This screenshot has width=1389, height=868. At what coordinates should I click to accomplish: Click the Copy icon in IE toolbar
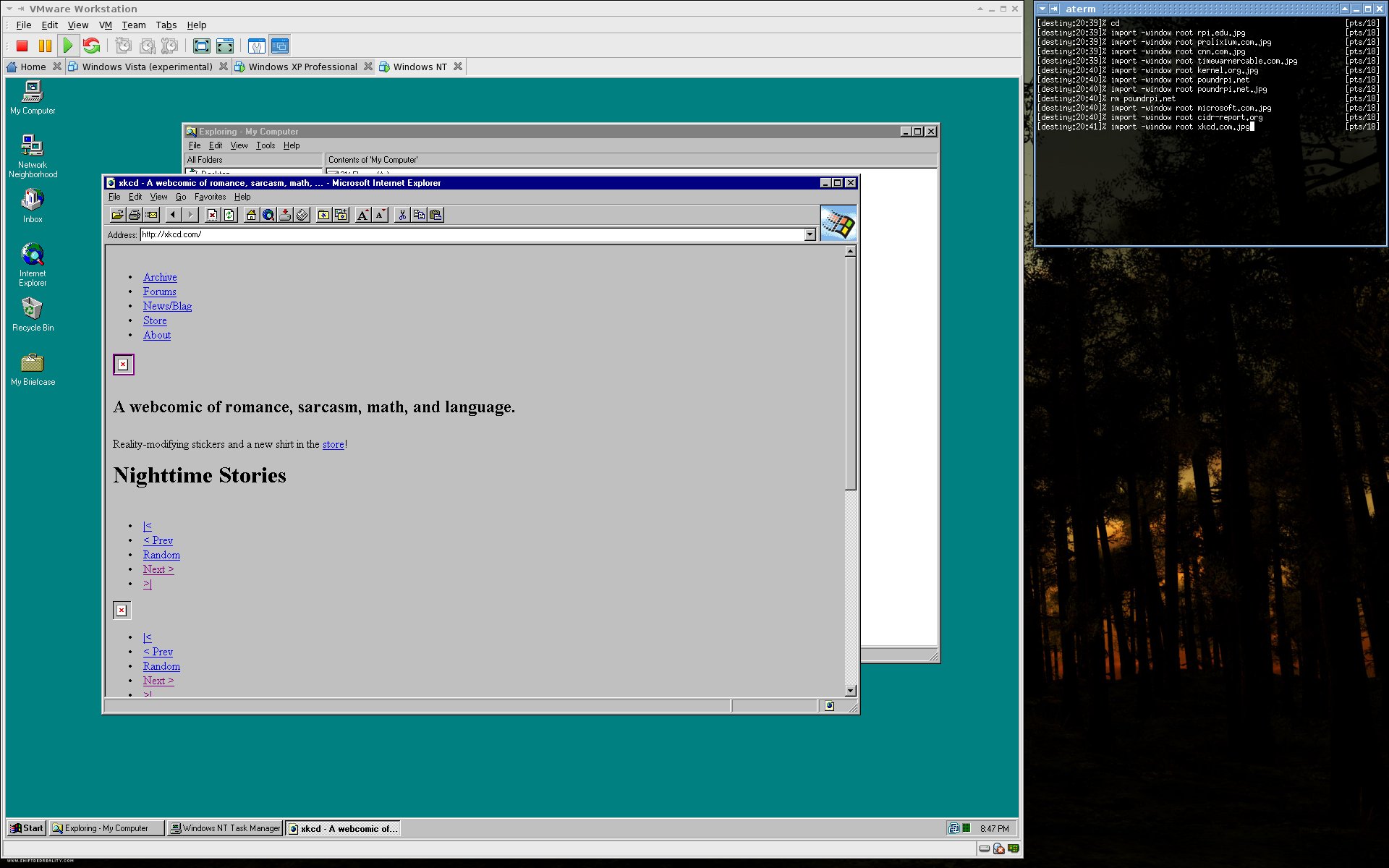click(419, 215)
